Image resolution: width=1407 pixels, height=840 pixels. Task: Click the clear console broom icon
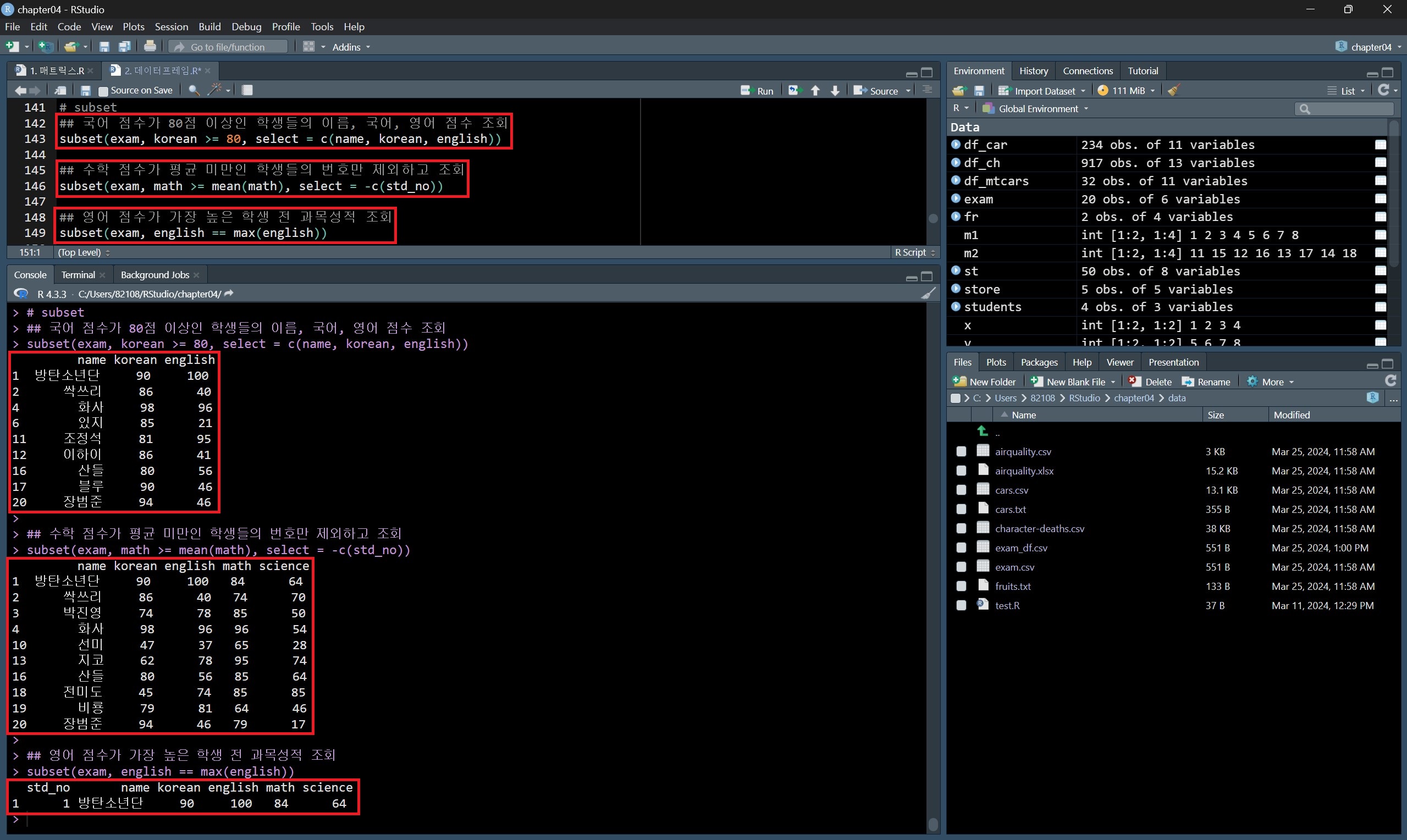928,293
